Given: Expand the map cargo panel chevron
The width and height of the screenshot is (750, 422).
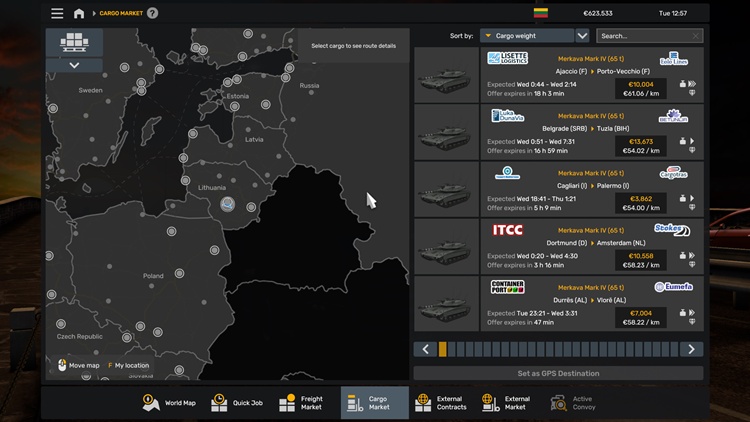Looking at the screenshot, I should [x=75, y=65].
